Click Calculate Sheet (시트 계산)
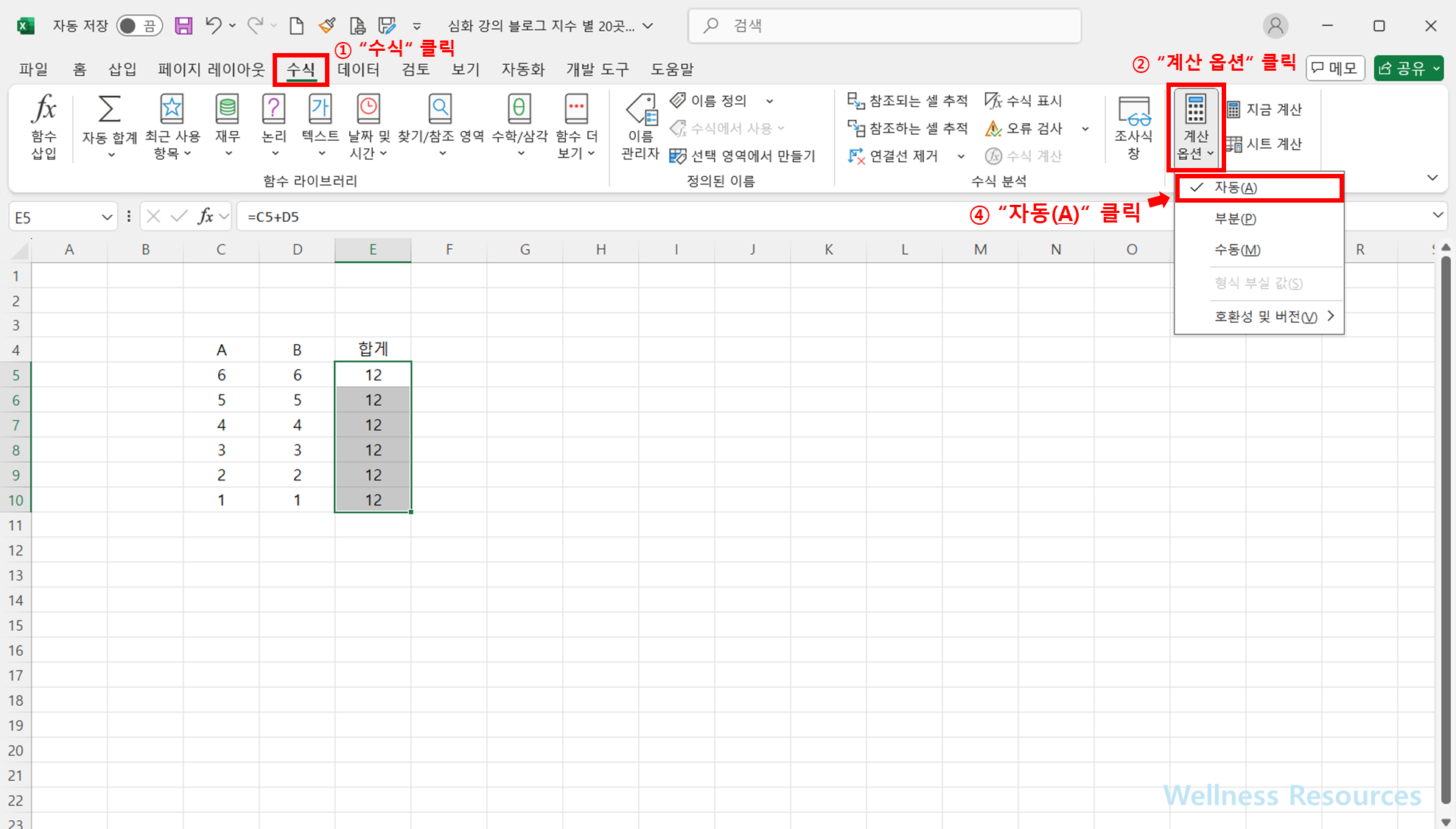Viewport: 1456px width, 829px height. (1264, 144)
